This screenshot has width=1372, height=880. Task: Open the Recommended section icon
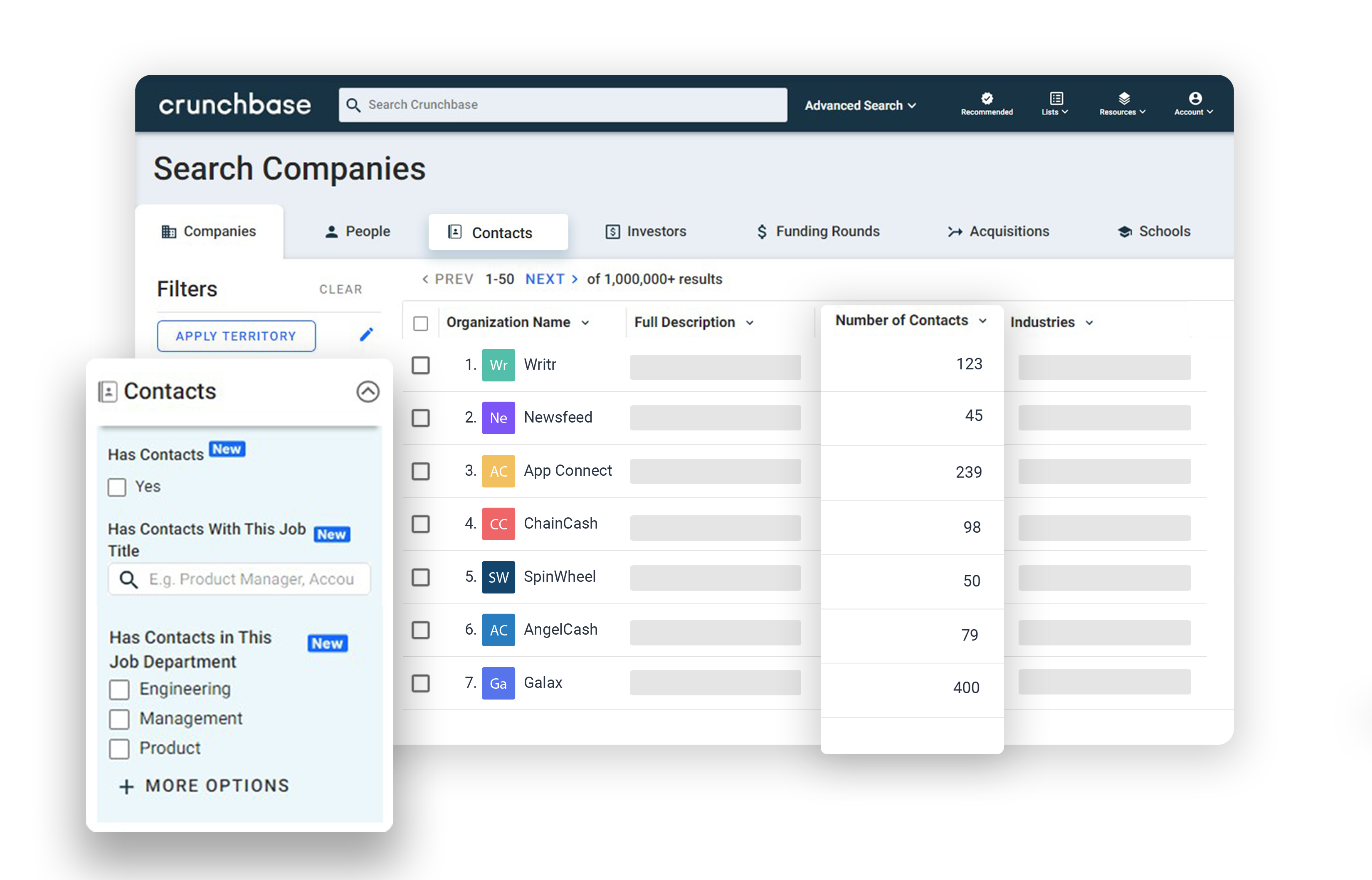[x=987, y=97]
